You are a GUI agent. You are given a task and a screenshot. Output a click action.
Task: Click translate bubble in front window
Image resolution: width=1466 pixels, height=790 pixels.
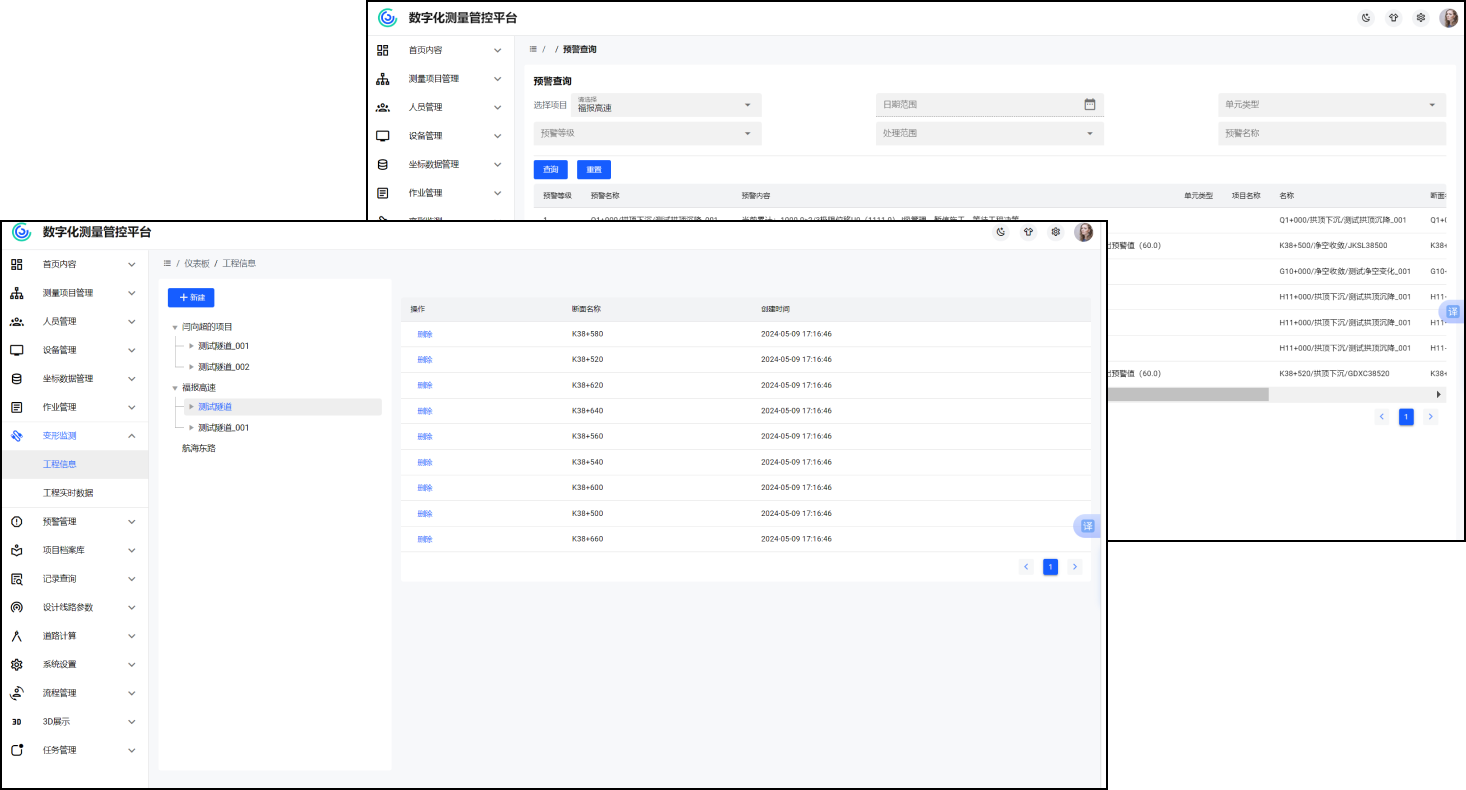[1087, 526]
